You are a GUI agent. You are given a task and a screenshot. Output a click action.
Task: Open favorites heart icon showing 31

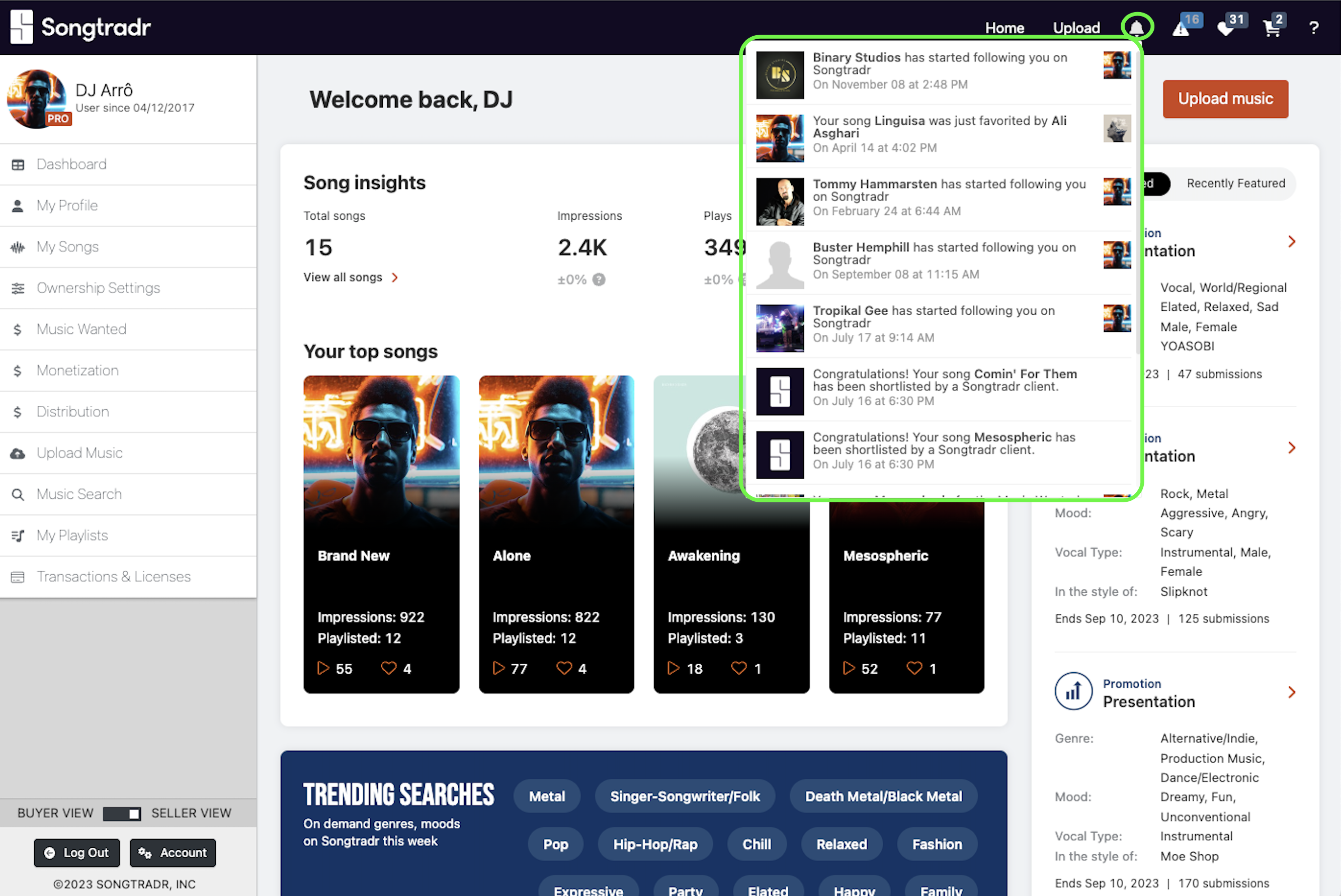(1225, 29)
